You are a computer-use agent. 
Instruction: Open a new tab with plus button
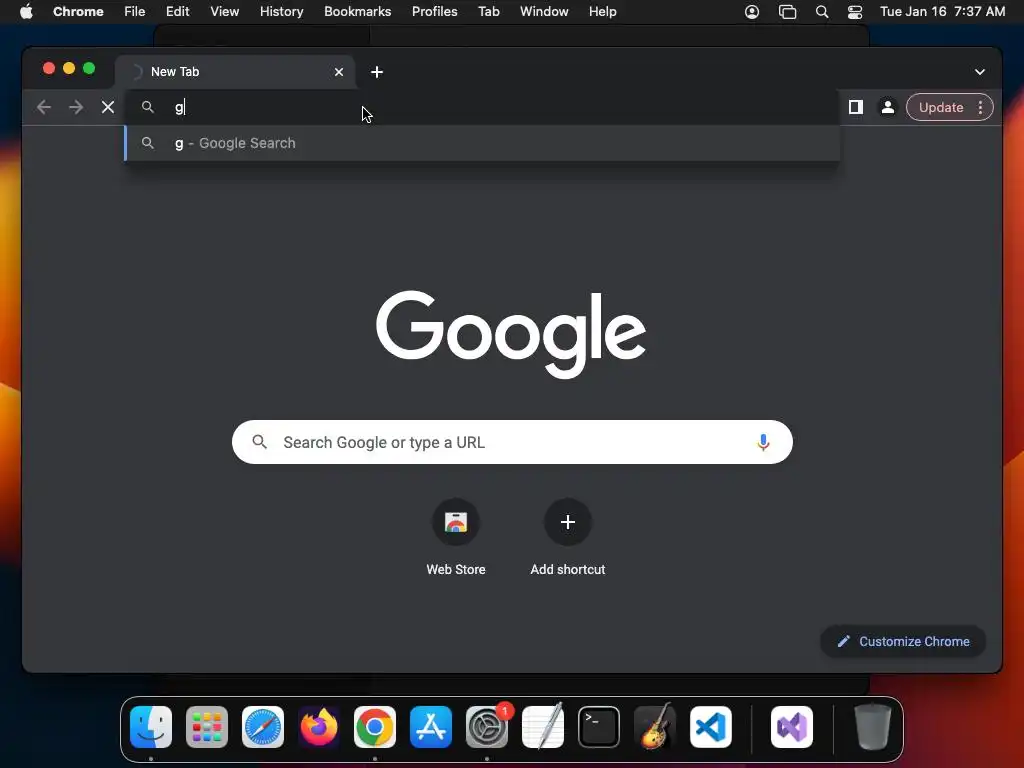377,72
